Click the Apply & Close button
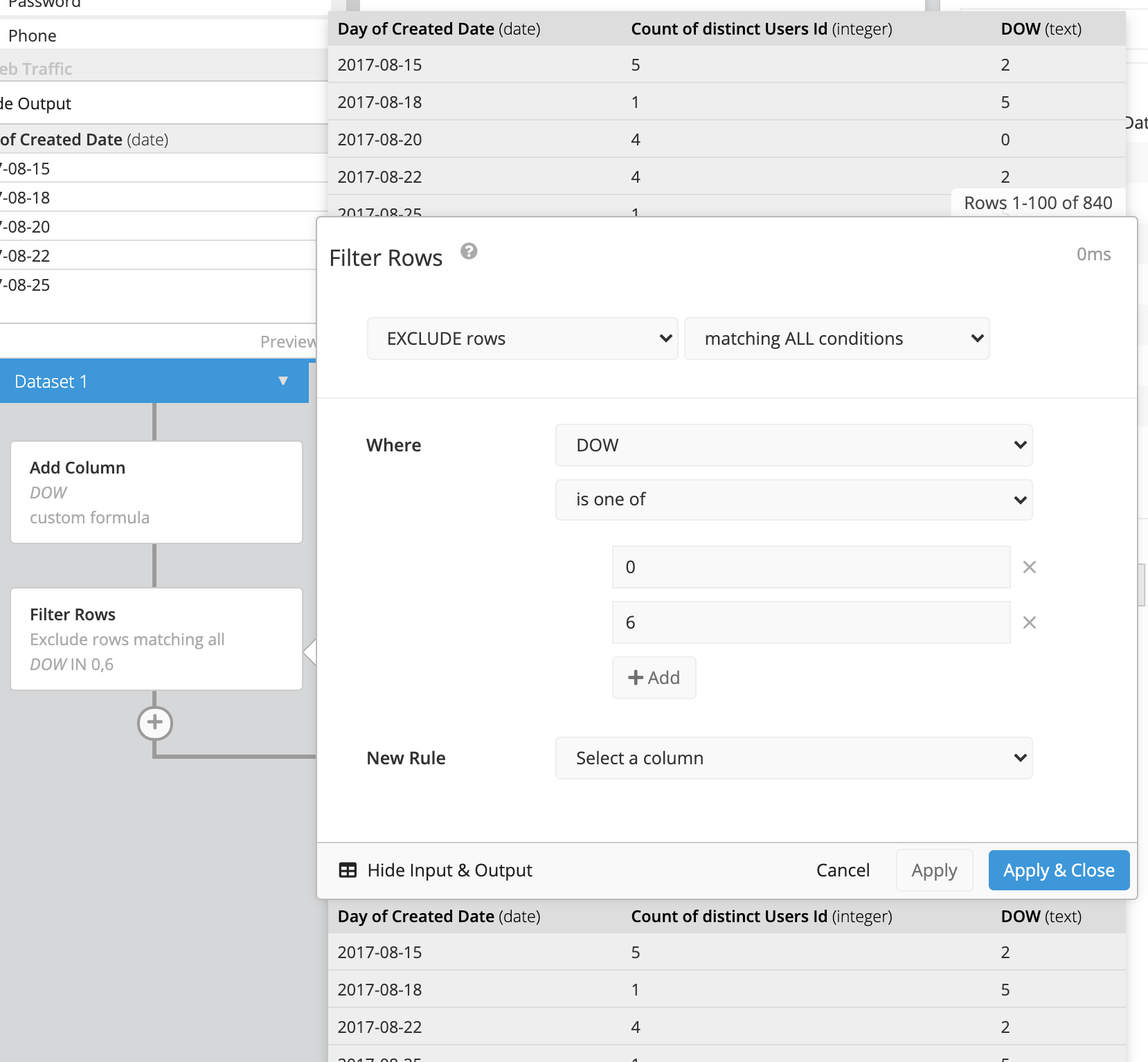1148x1062 pixels. click(x=1059, y=870)
